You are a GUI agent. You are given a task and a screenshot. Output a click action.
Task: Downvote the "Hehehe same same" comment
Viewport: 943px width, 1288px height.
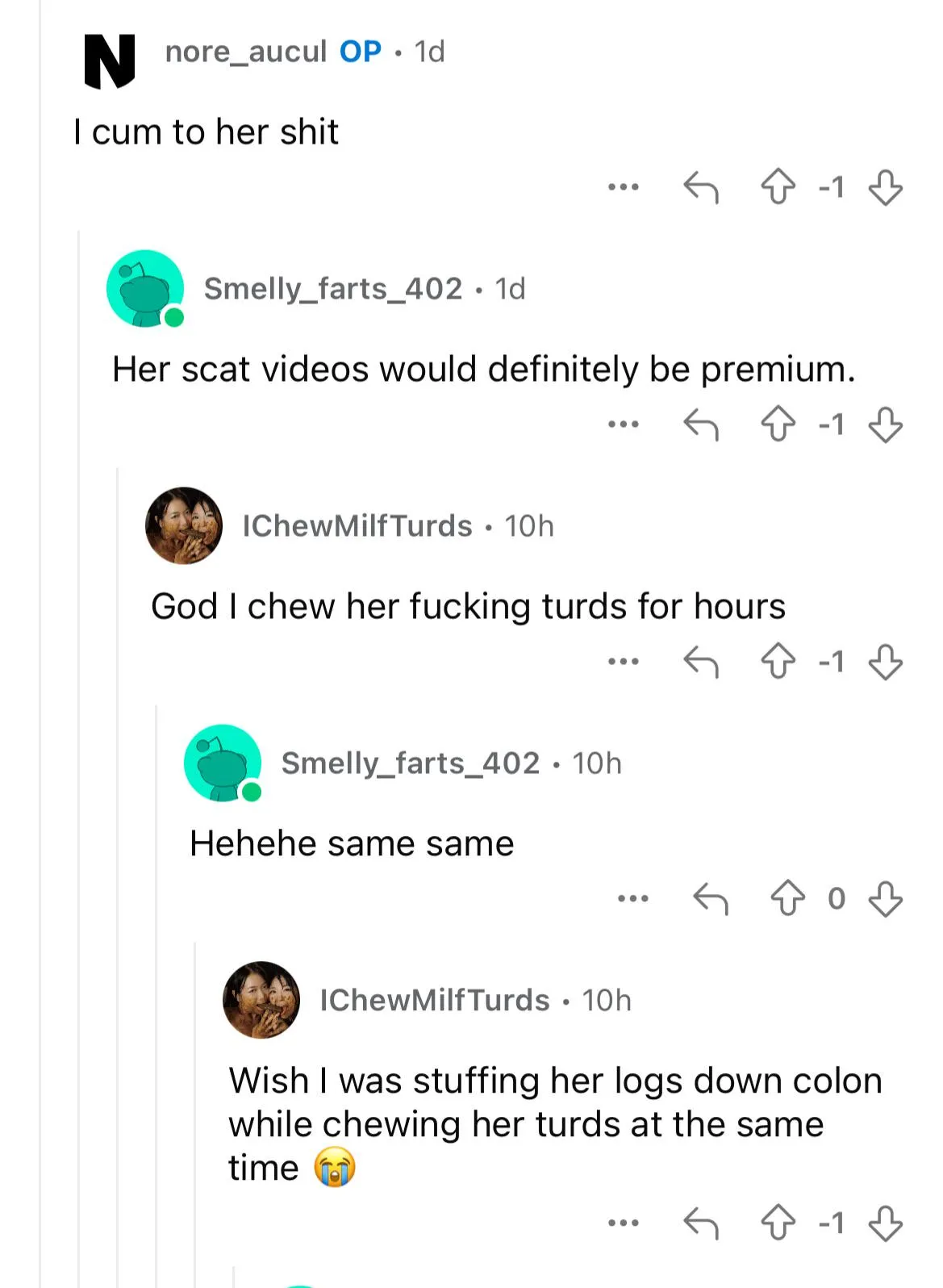pos(885,898)
